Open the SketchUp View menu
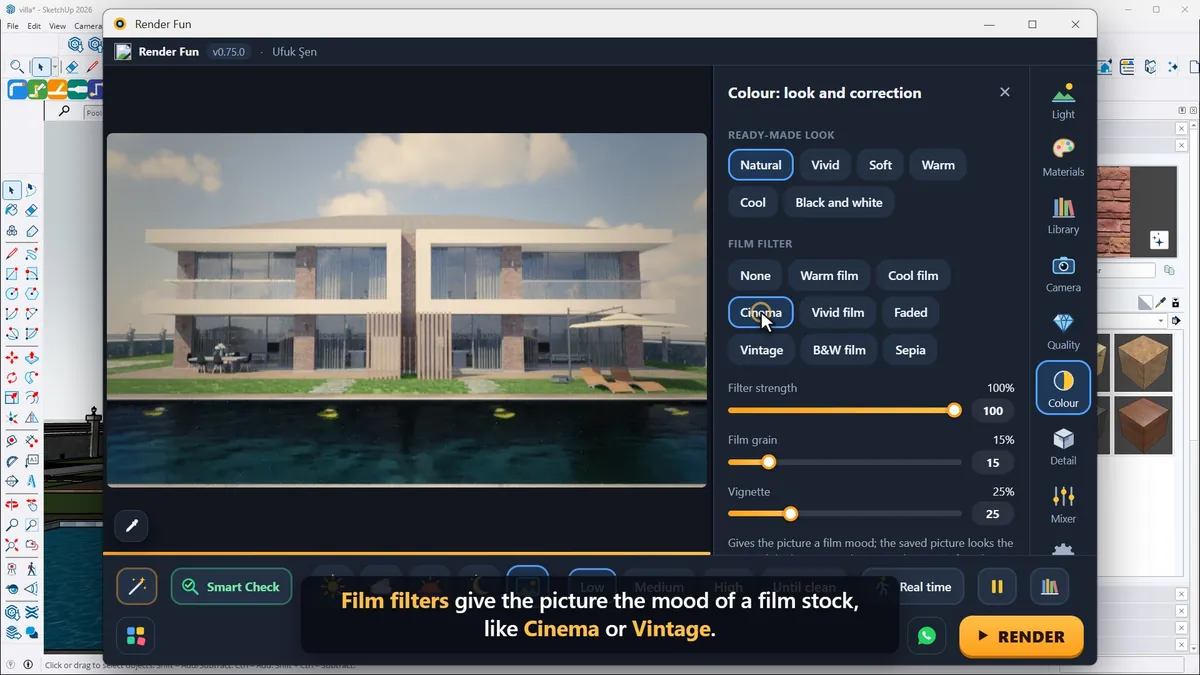1200x675 pixels. coord(58,26)
